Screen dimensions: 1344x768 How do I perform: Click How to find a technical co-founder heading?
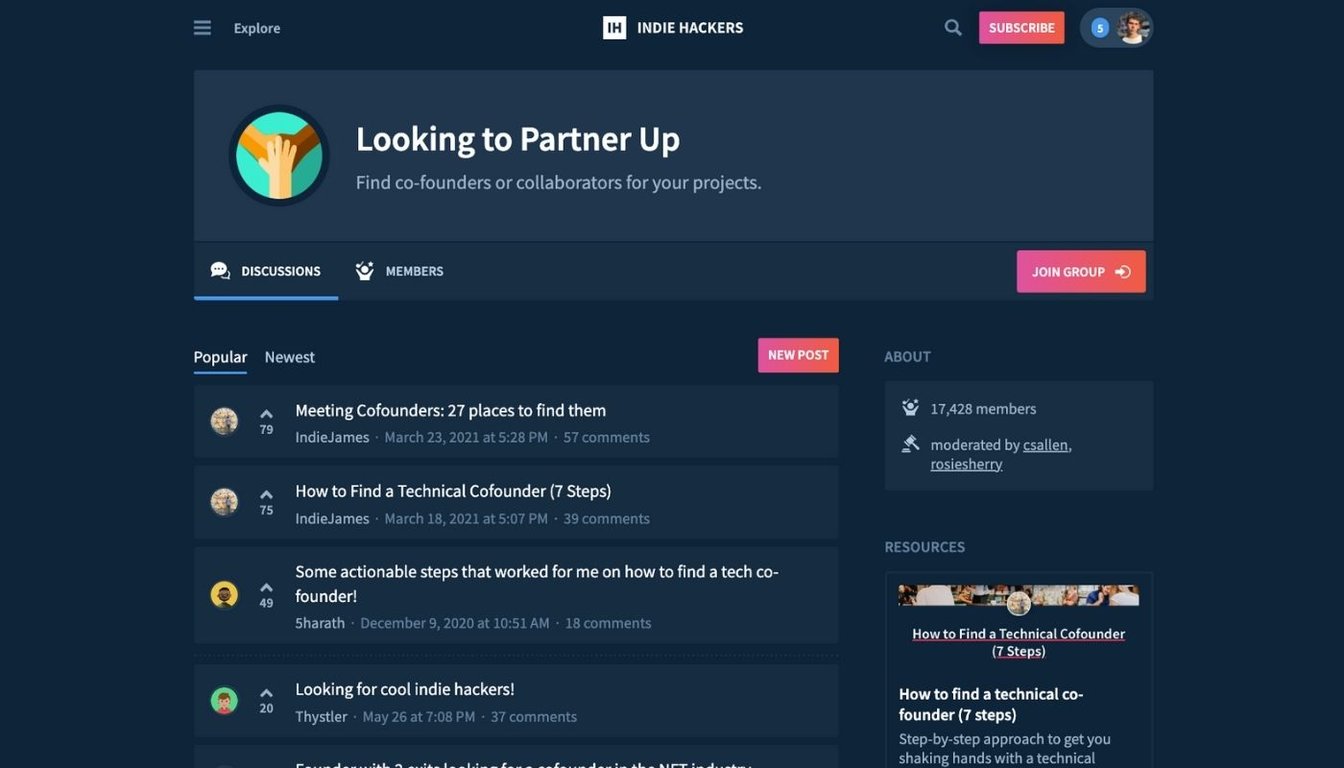tap(991, 704)
